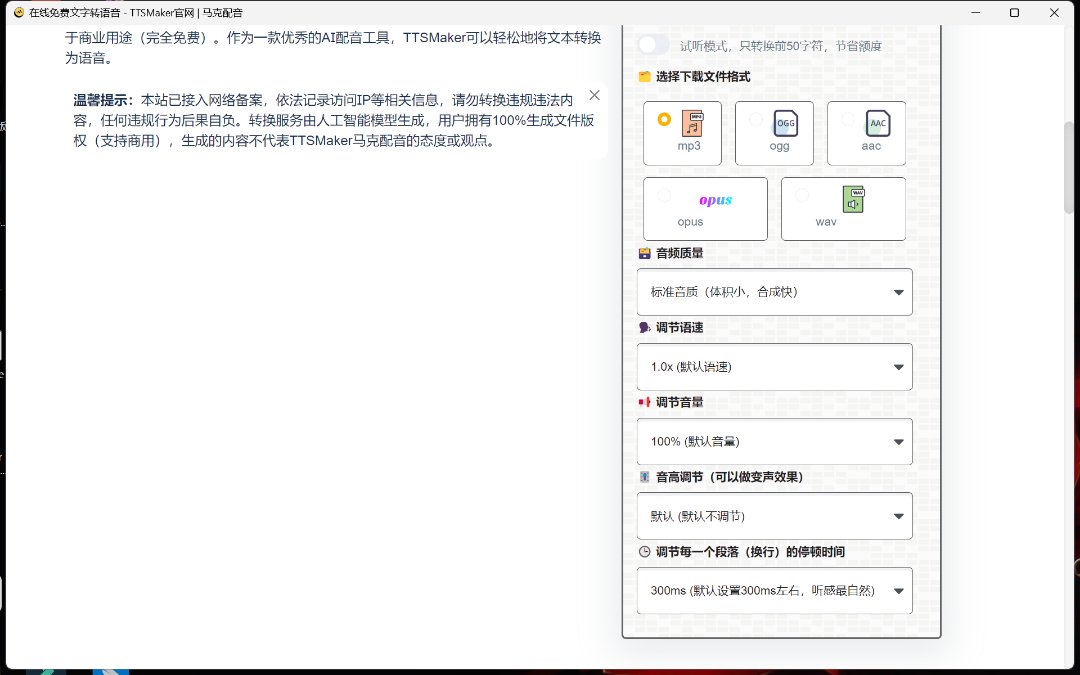1080x675 pixels.
Task: Click the colorful opus logo
Action: 715,200
